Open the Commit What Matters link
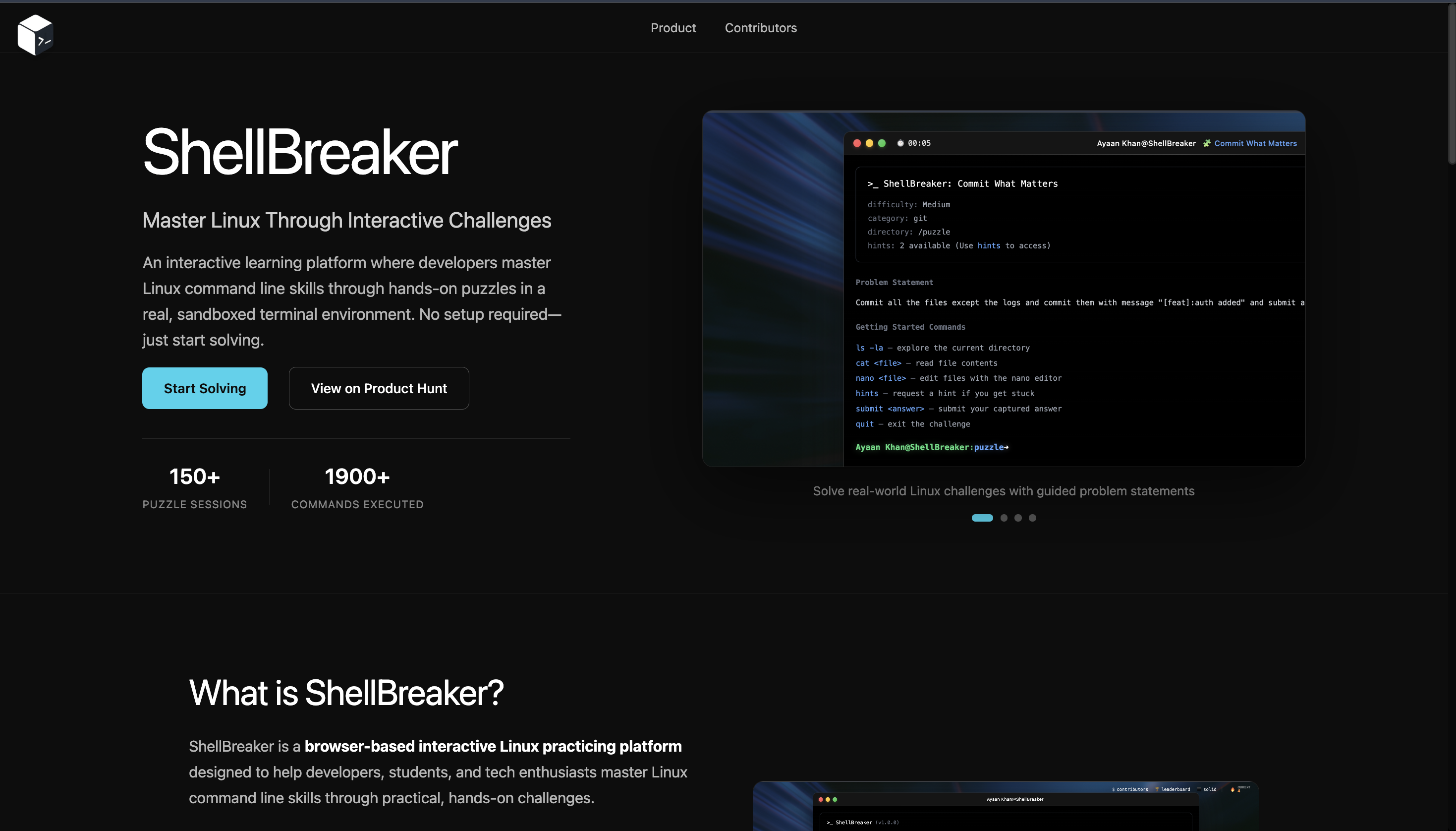This screenshot has height=831, width=1456. coord(1255,143)
